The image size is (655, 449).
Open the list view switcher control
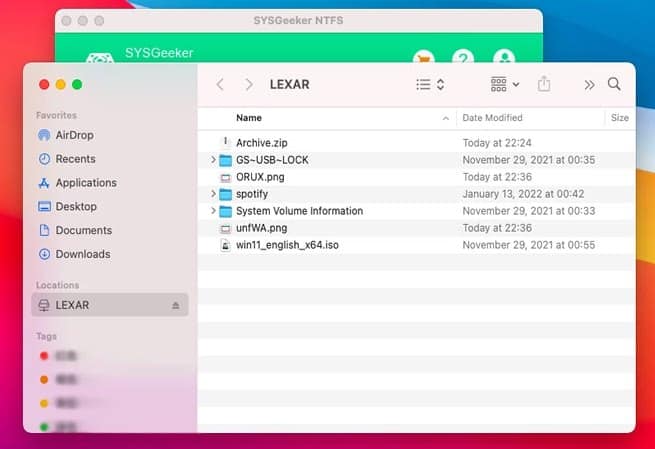(430, 84)
